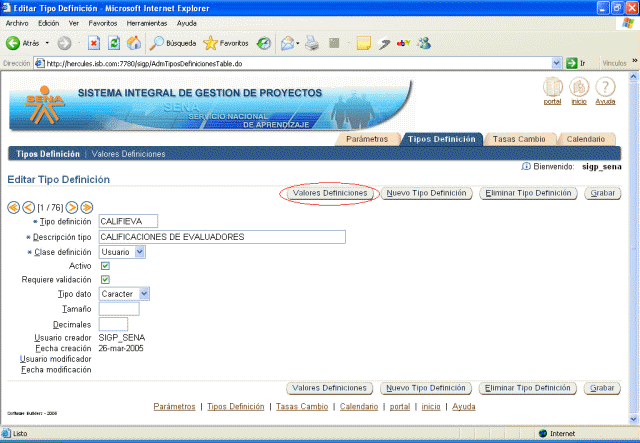Uncheck the Activo checkbox

click(x=105, y=266)
